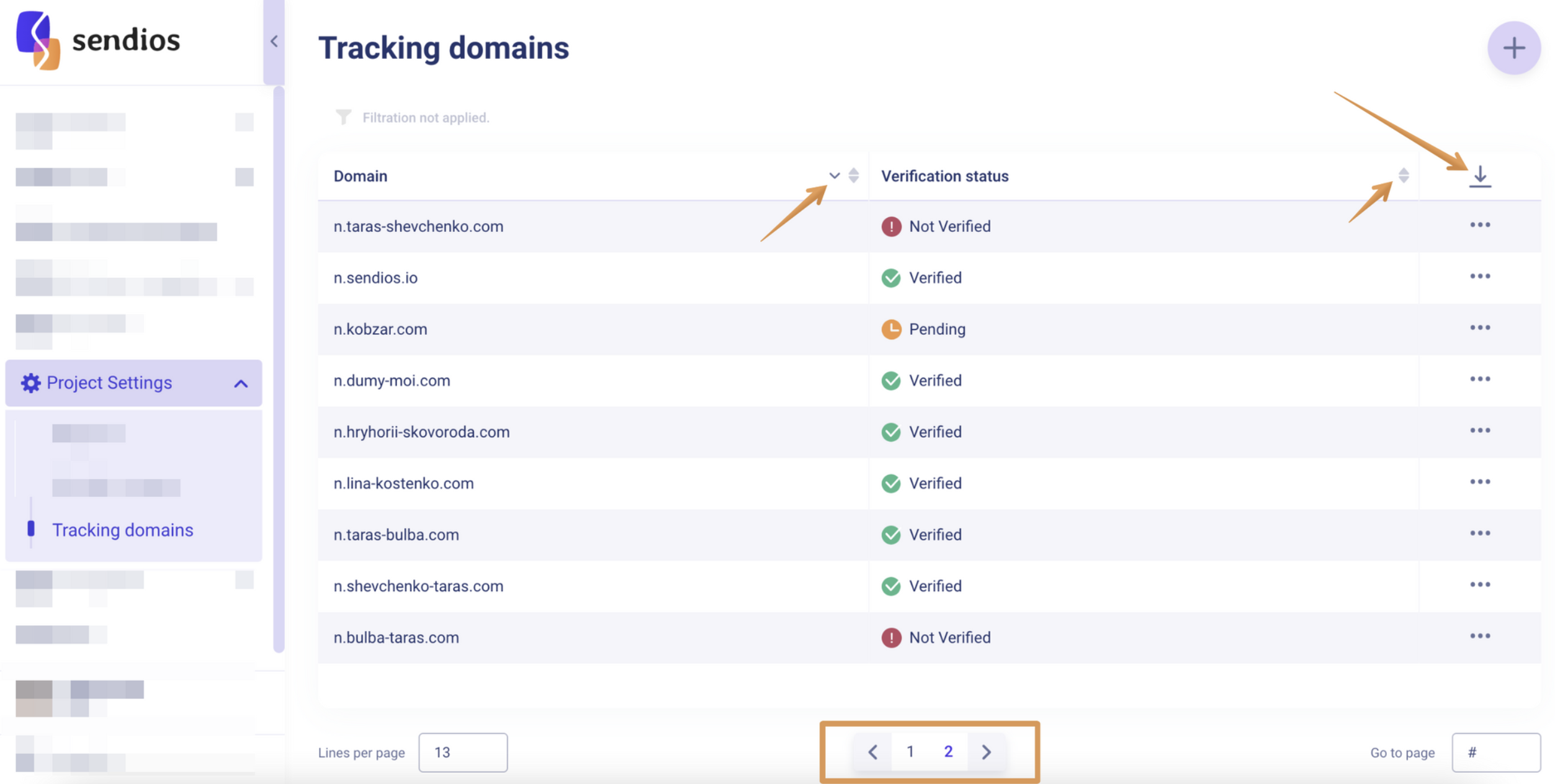Viewport: 1555px width, 784px height.
Task: Collapse the left sidebar panel
Action: click(274, 42)
